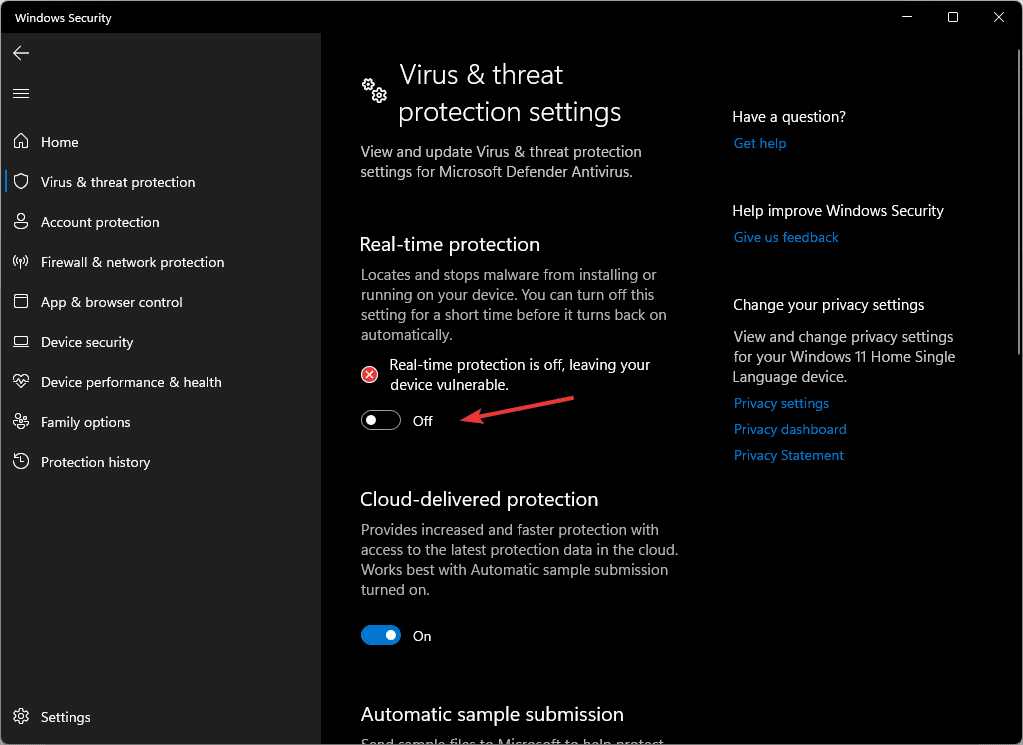Visit the Privacy dashboard link
This screenshot has height=745, width=1023.
click(x=790, y=429)
